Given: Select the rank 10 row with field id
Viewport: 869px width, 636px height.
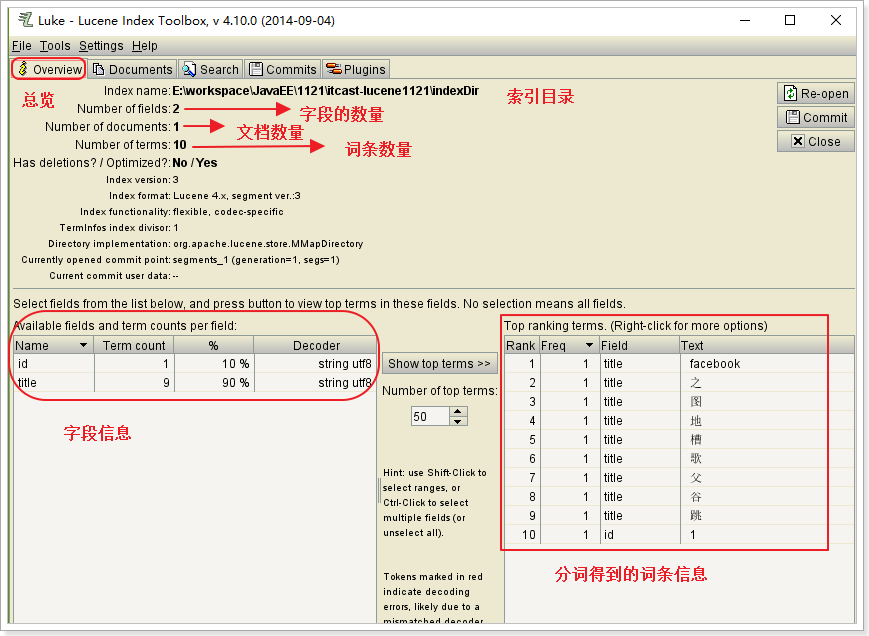Looking at the screenshot, I should 679,535.
